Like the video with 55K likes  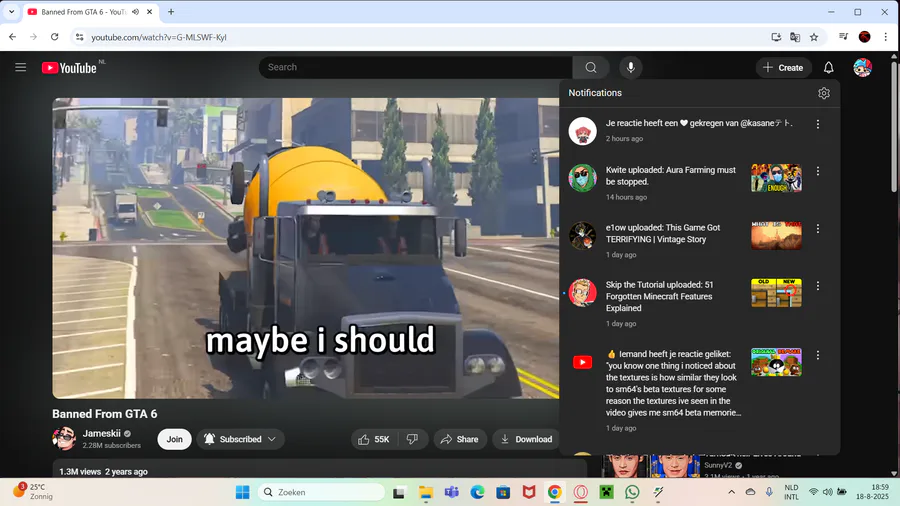pyautogui.click(x=374, y=439)
